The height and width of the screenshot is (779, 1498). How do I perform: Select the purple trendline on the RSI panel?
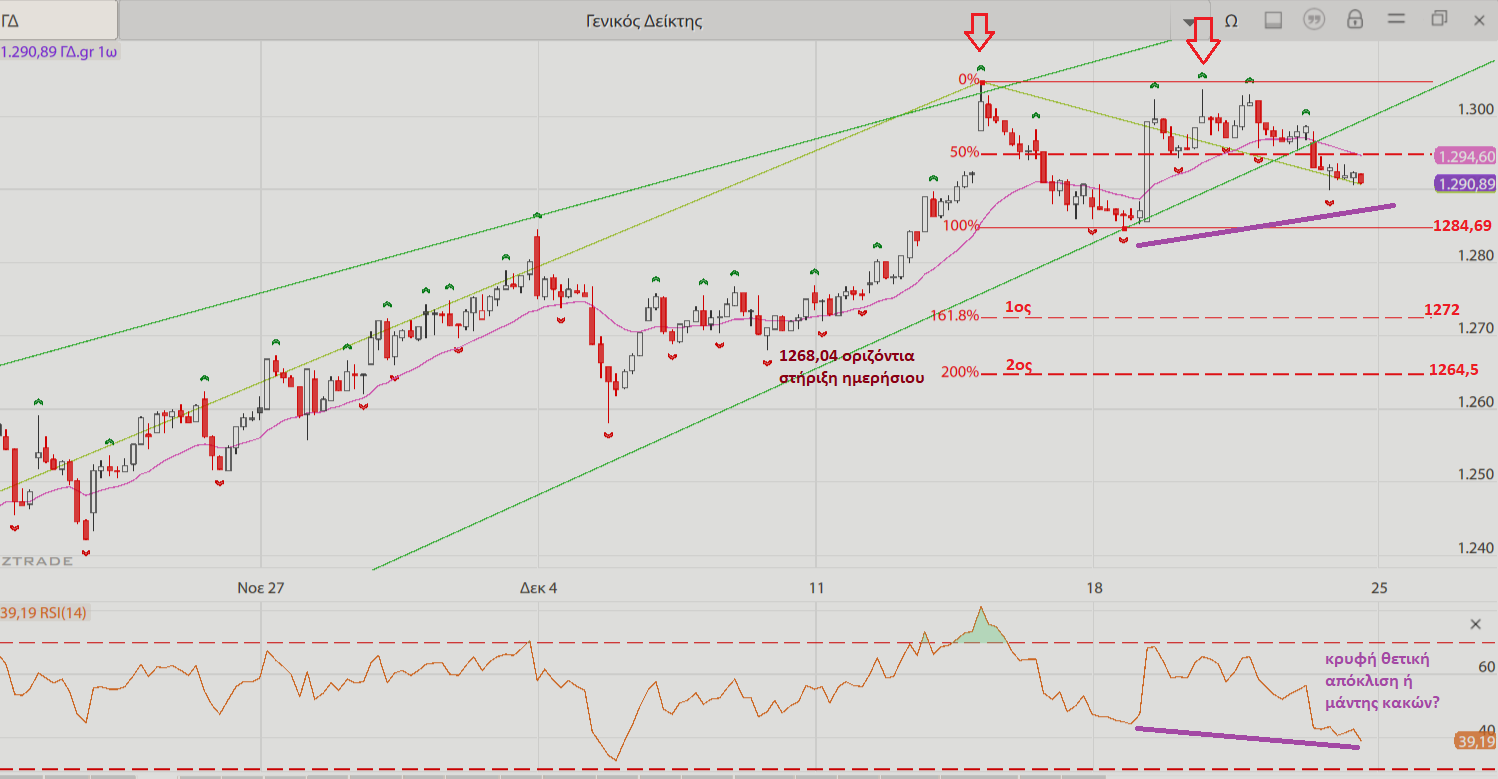1248,737
